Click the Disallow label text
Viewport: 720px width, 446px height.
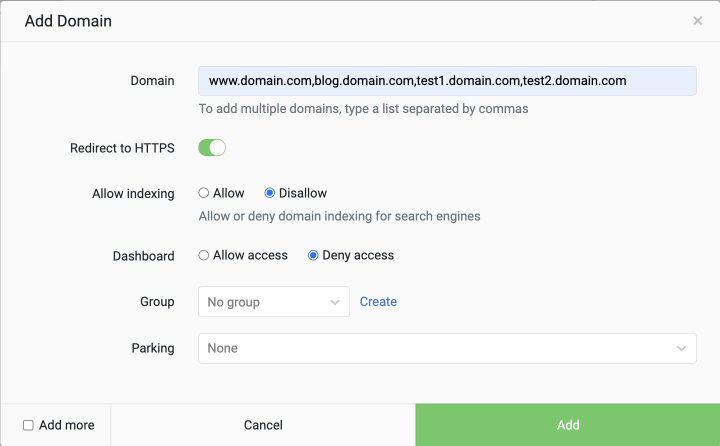point(303,193)
